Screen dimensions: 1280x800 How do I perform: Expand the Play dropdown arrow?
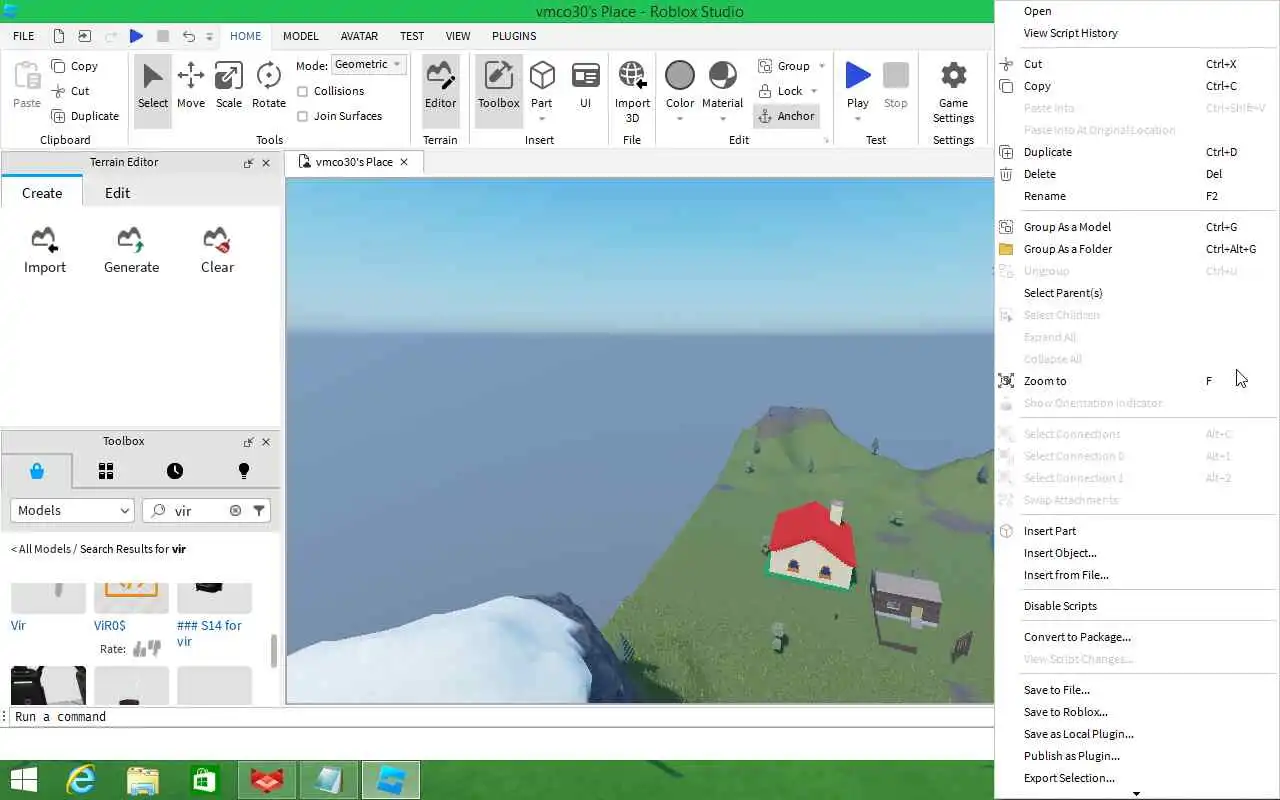click(857, 119)
